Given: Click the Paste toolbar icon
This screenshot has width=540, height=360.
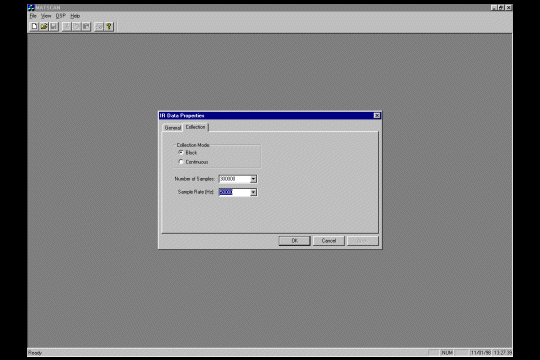Looking at the screenshot, I should pyautogui.click(x=86, y=27).
